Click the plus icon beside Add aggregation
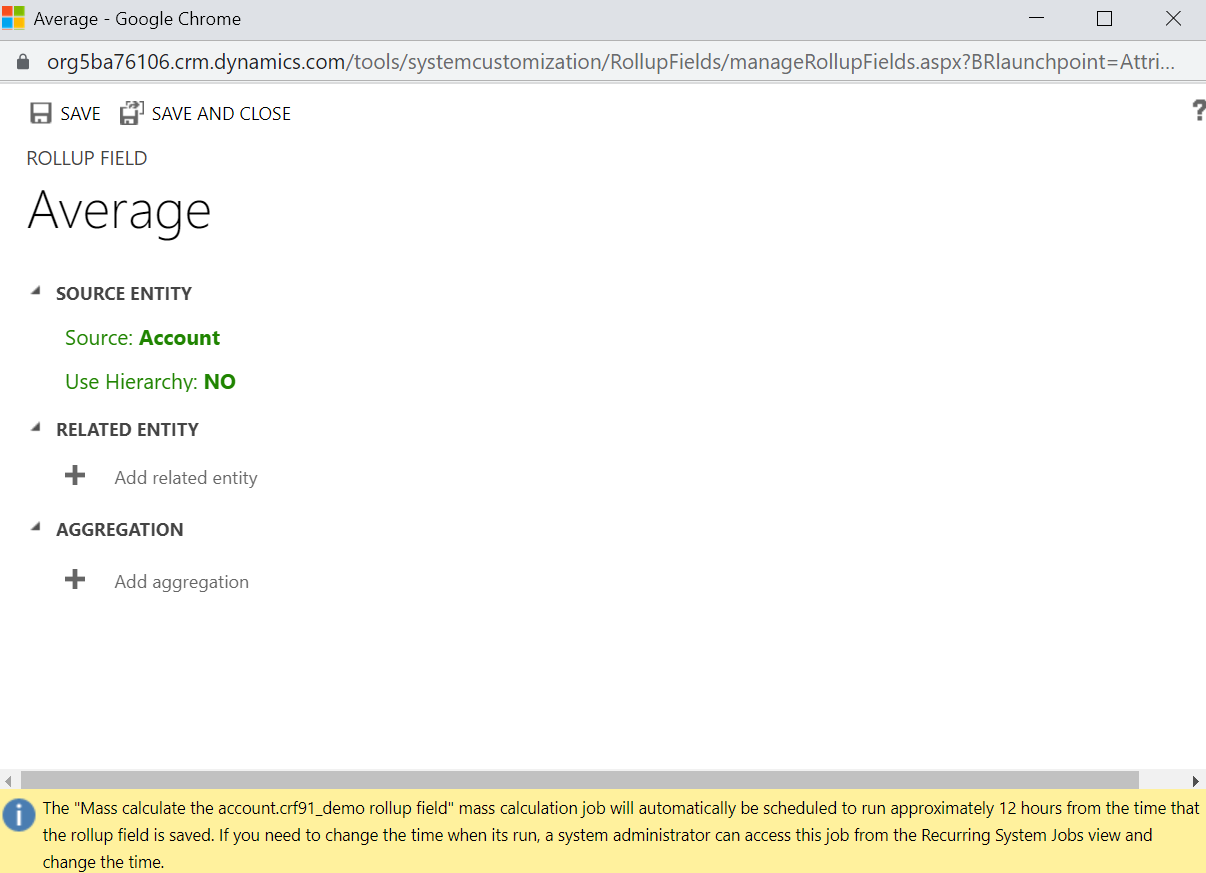Screen dimensions: 1206x873 75,580
